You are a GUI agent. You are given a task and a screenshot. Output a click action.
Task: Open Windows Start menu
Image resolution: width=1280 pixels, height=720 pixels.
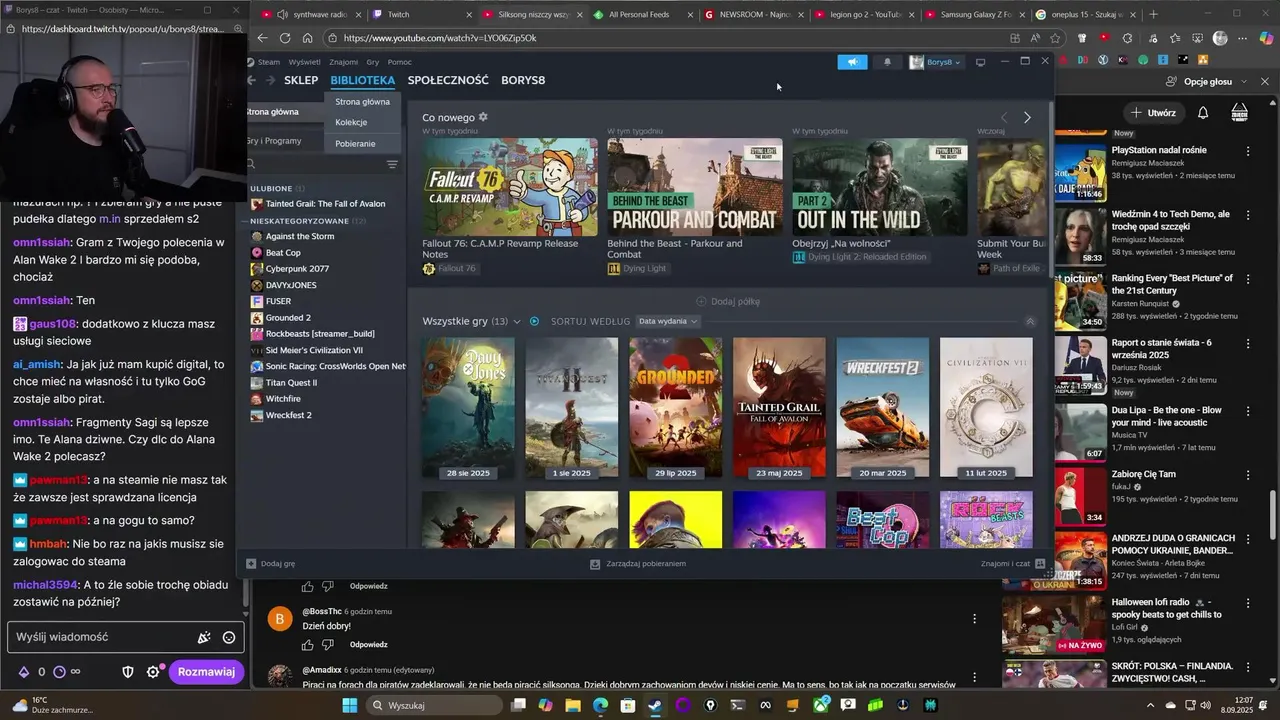[350, 705]
